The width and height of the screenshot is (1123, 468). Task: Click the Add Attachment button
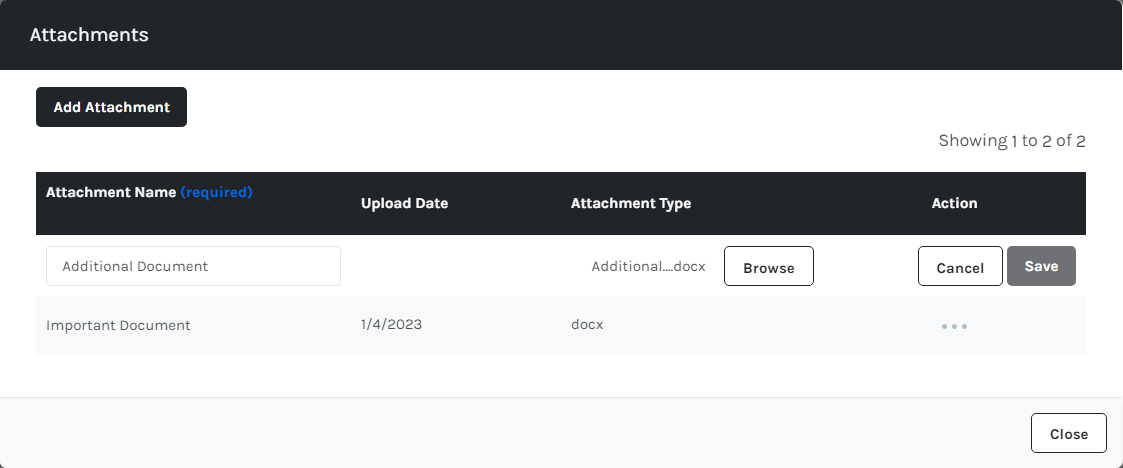pyautogui.click(x=111, y=107)
